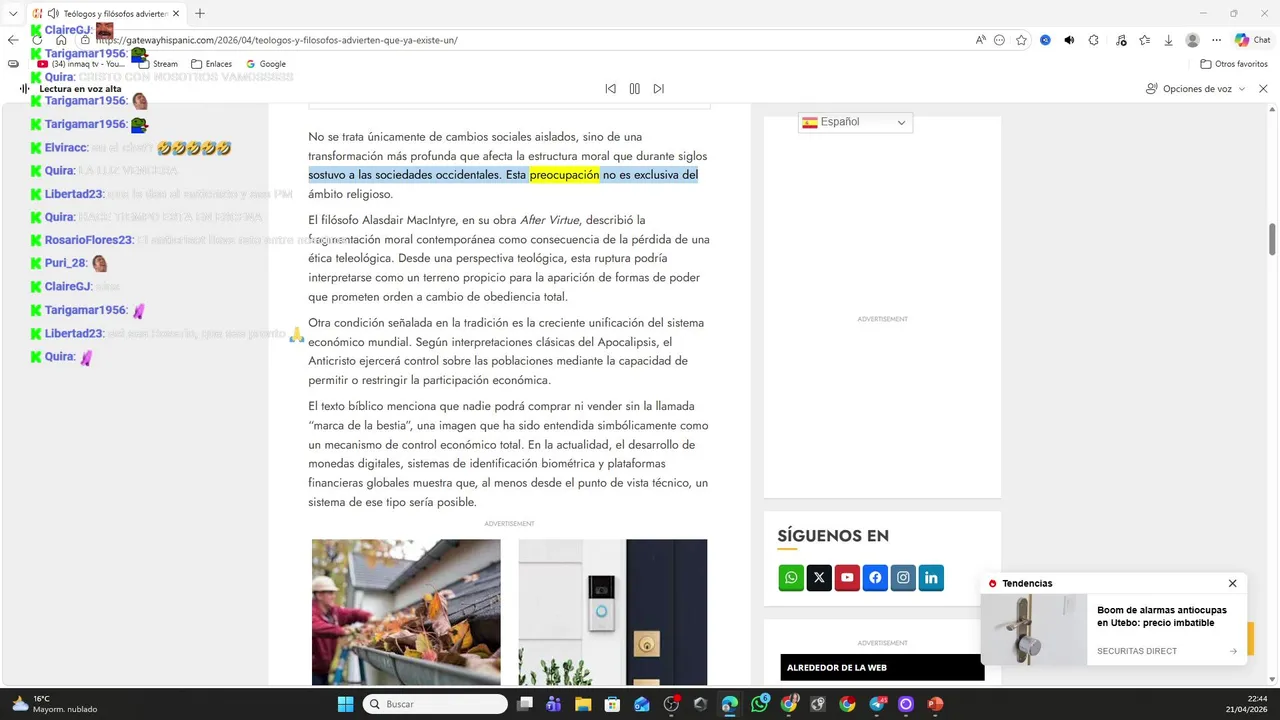Screen dimensions: 1280x720
Task: Mute the tab via speaker icon
Action: click(52, 14)
